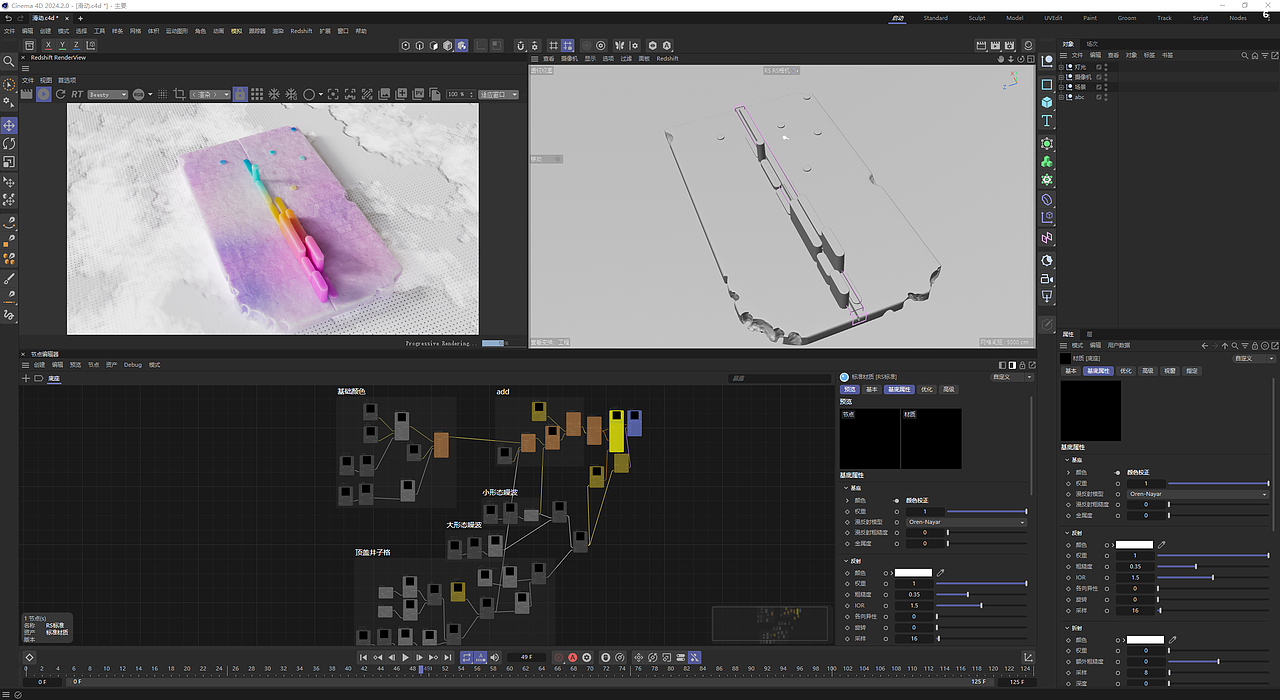Switch to the Nodes layout
1280x700 pixels.
pos(1238,18)
